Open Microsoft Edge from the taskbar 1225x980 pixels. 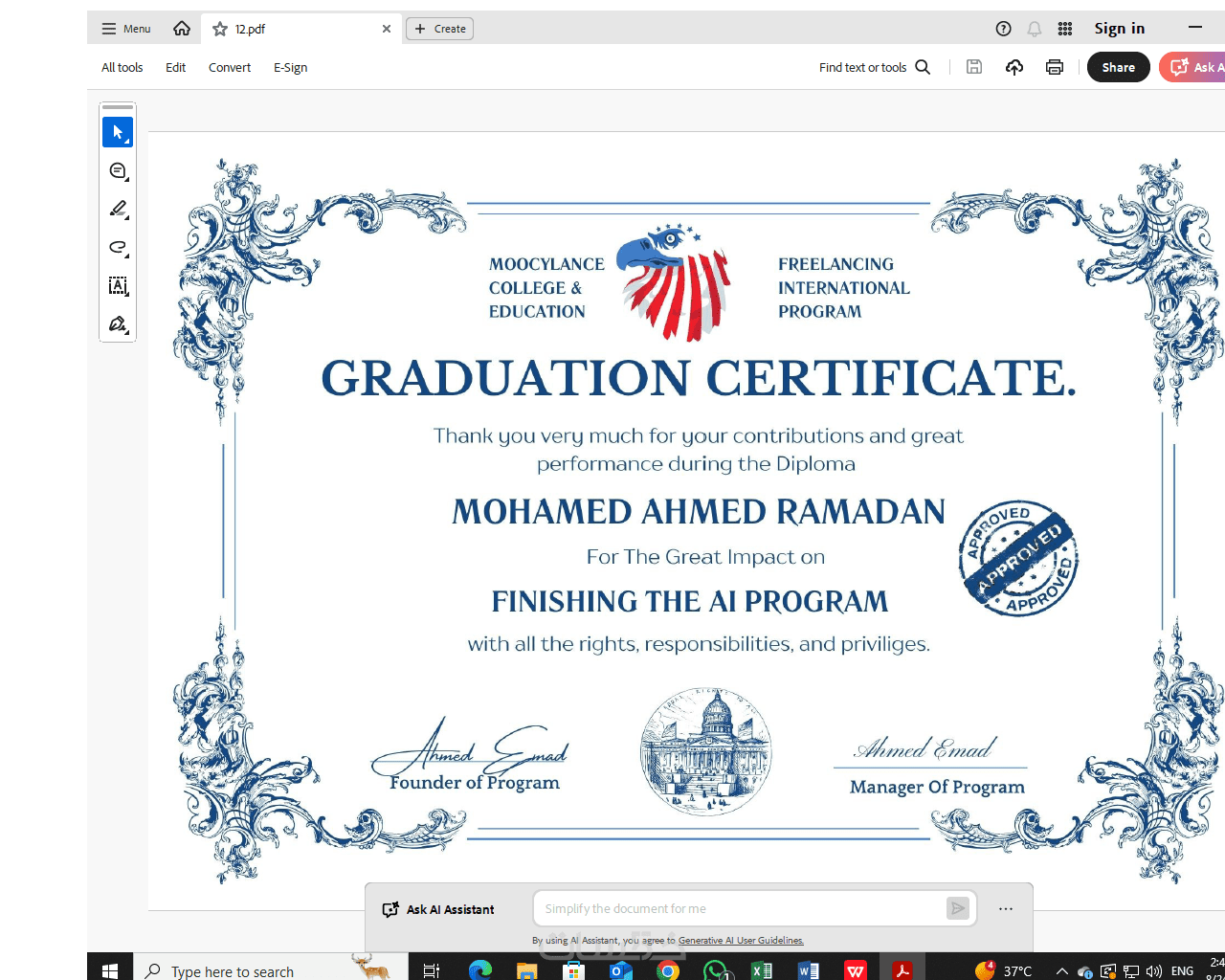pos(479,970)
